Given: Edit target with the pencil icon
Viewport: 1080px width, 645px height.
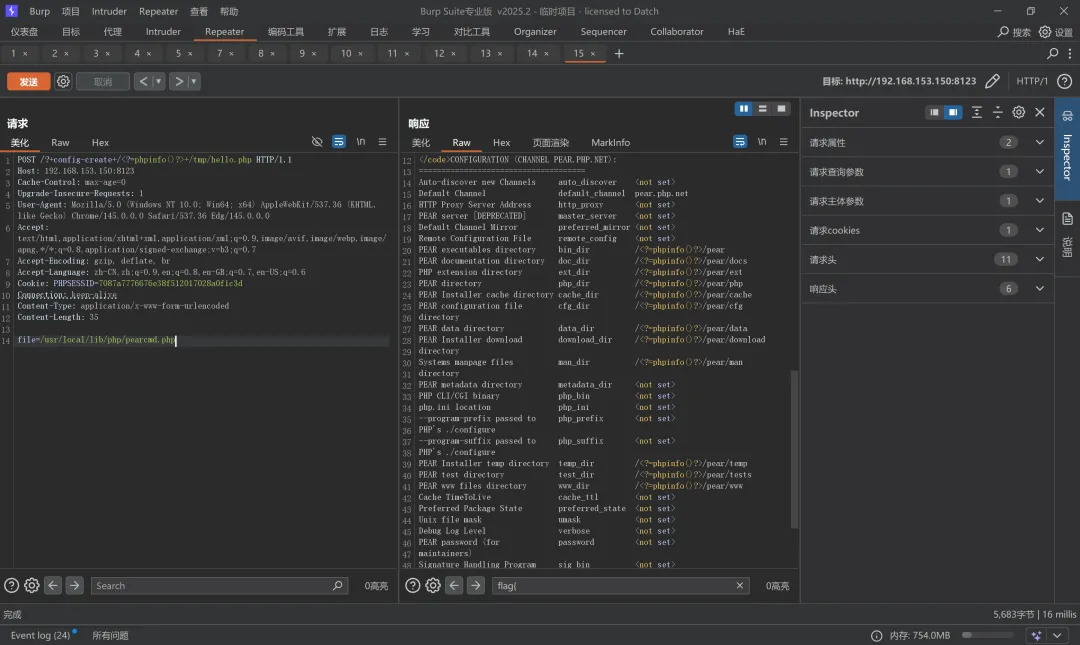Looking at the screenshot, I should coord(992,82).
